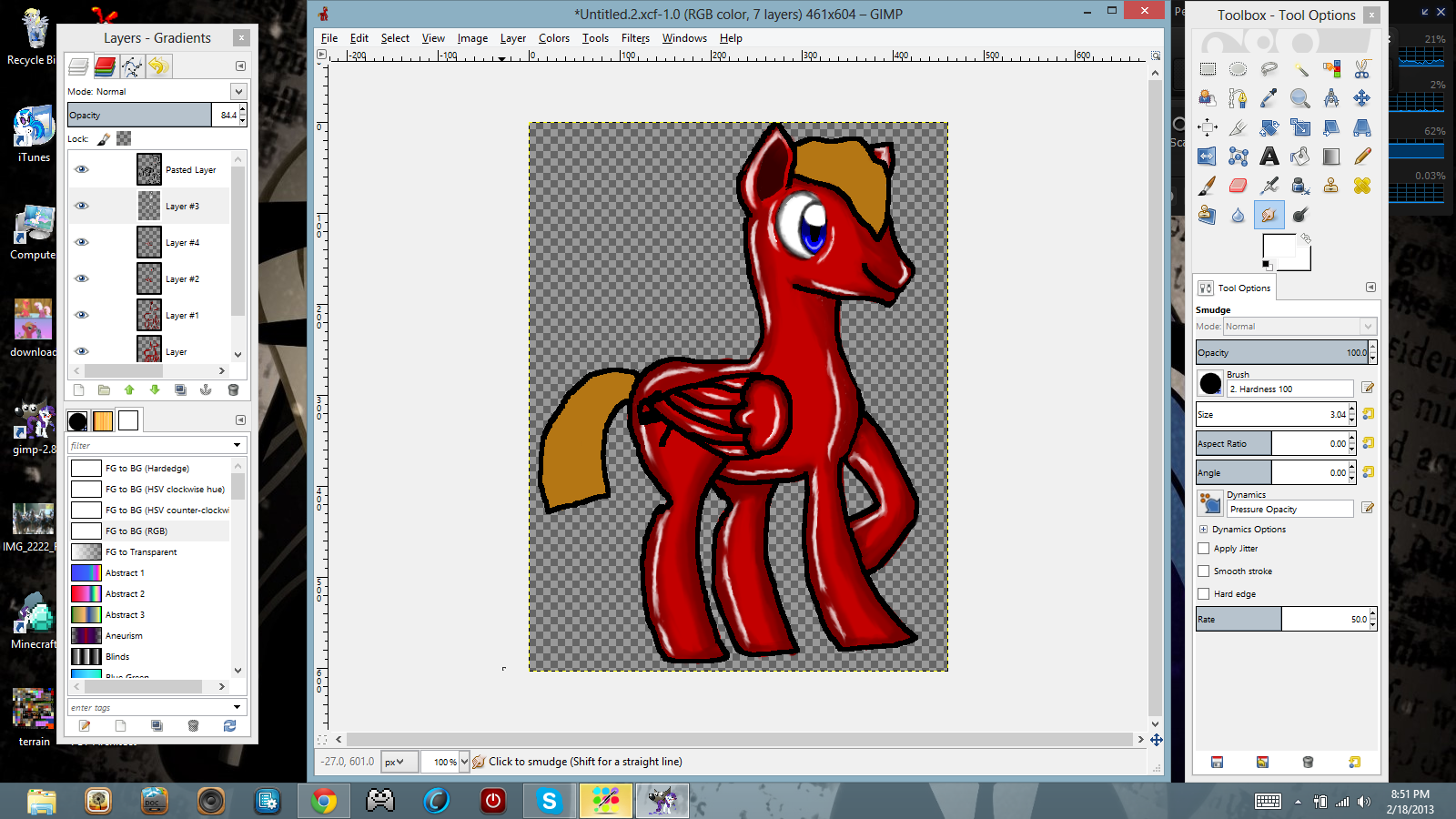Select the Heal bandage tool
The width and height of the screenshot is (1456, 819).
click(x=1362, y=186)
